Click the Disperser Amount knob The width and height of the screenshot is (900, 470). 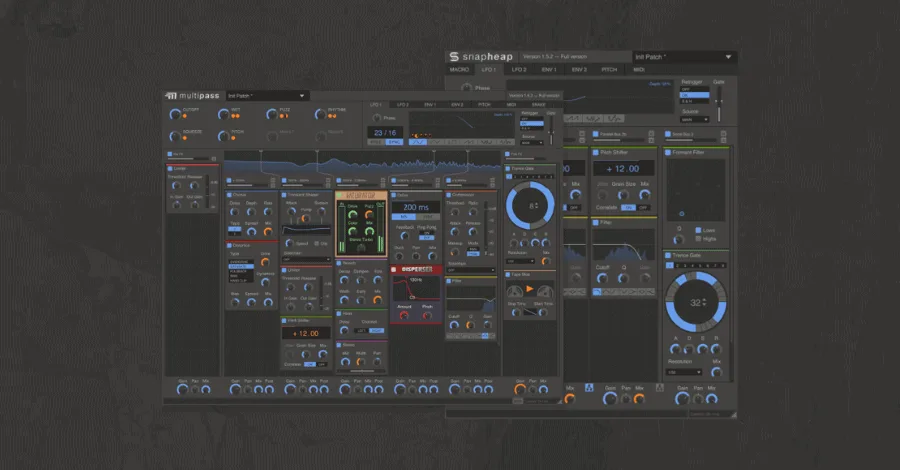(404, 315)
